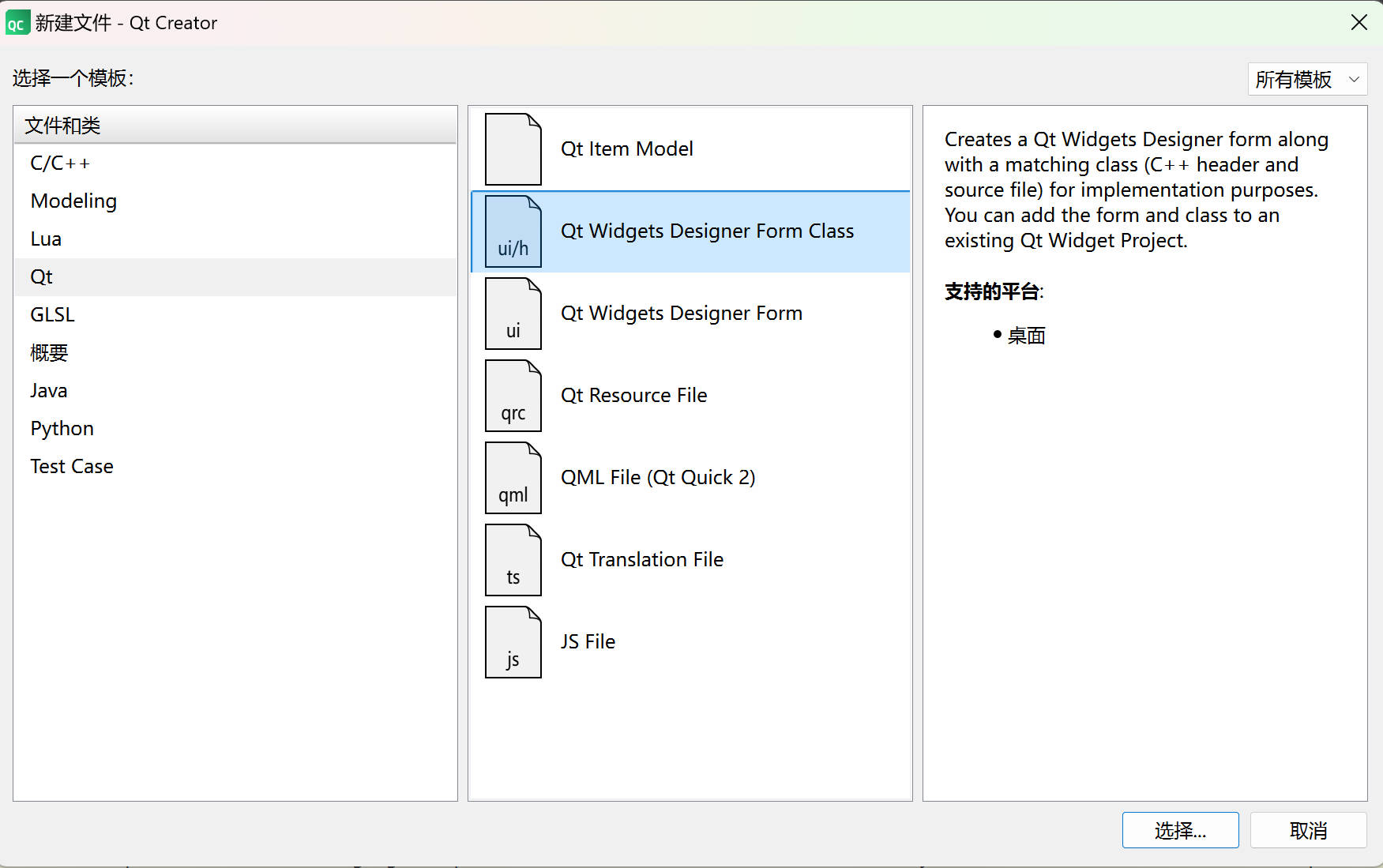This screenshot has width=1383, height=868.
Task: Click the ui Designer Form file icon
Action: click(x=513, y=314)
